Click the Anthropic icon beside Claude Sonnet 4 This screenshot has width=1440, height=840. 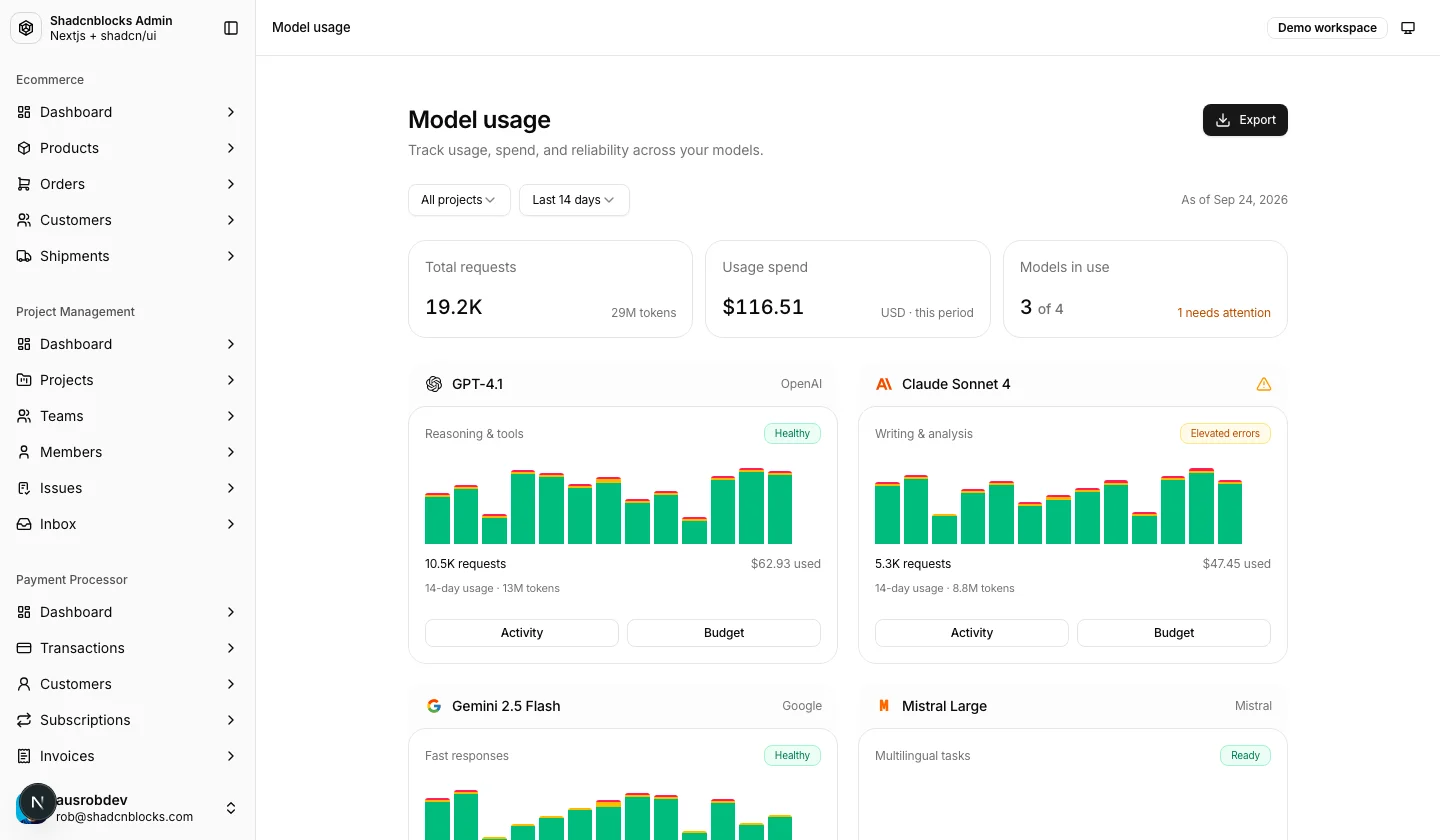pos(884,384)
